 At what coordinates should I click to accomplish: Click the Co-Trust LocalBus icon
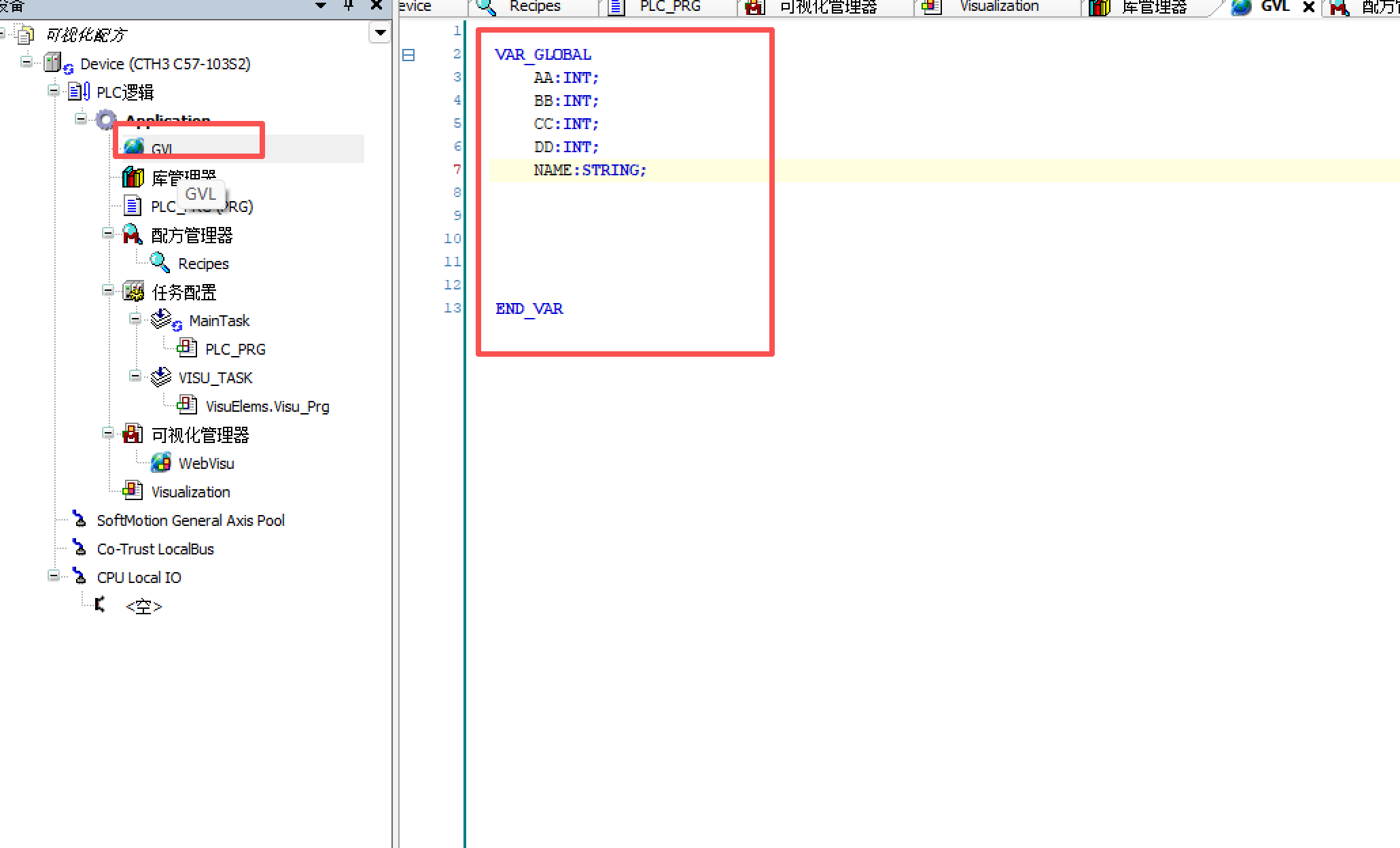click(x=80, y=548)
